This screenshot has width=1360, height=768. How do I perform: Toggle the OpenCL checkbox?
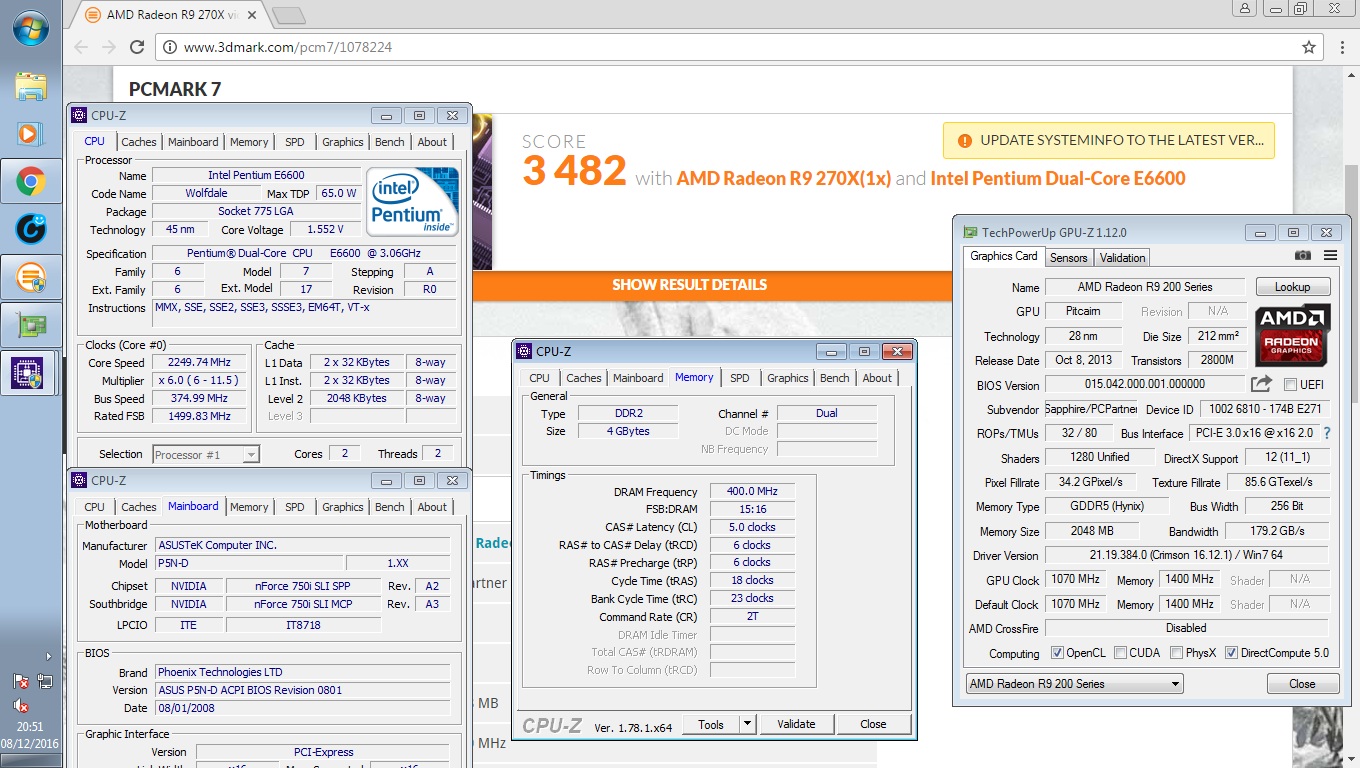1057,653
